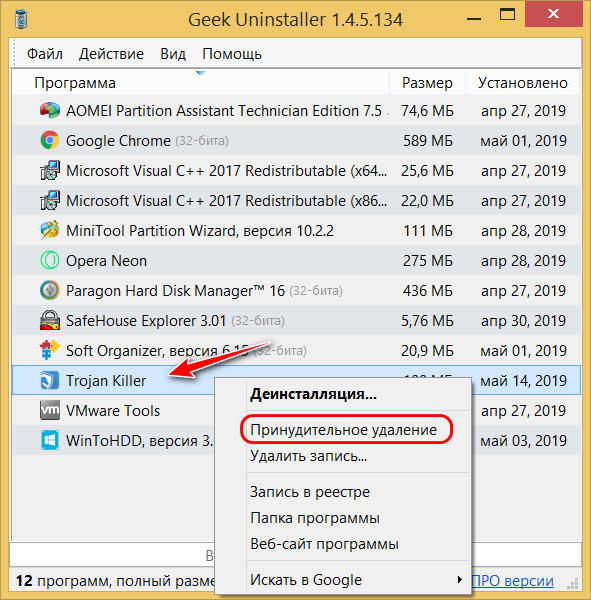Click the window resize grip in corner
The image size is (591, 600).
[573, 583]
